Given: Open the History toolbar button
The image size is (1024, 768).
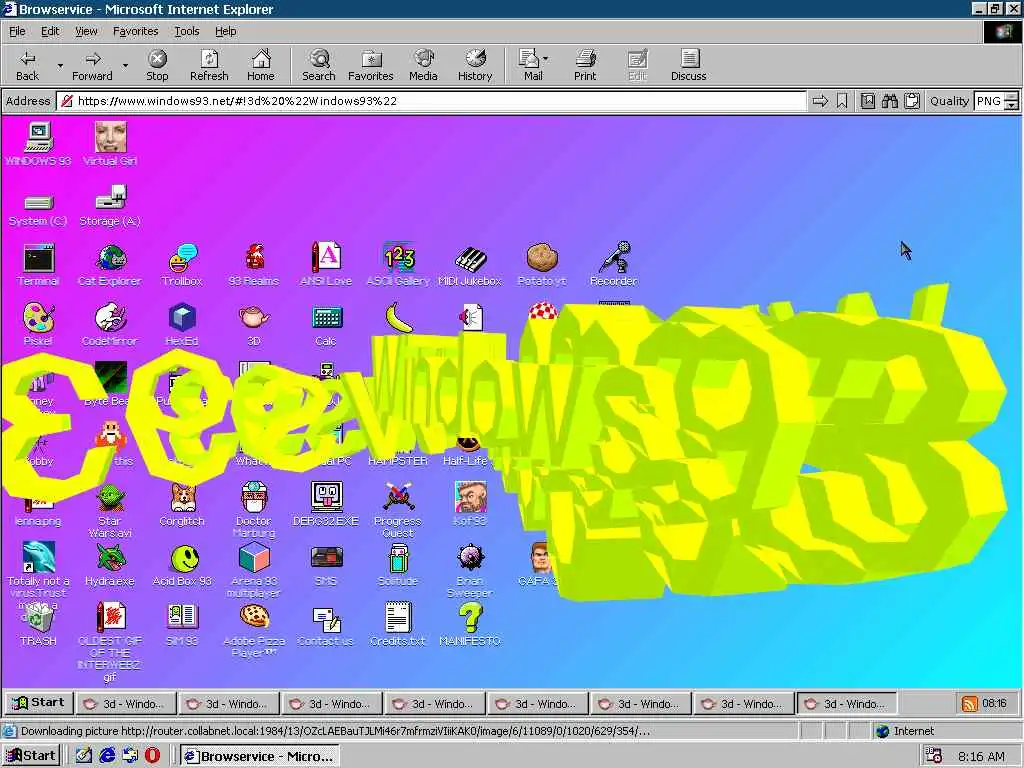Looking at the screenshot, I should pos(475,65).
